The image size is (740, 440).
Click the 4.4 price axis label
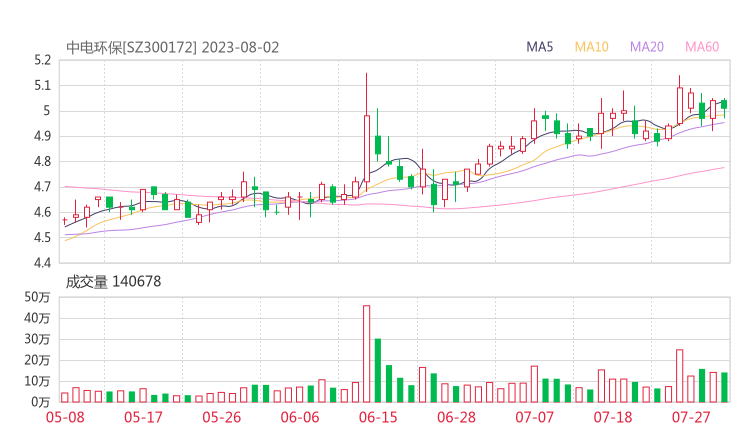tap(42, 263)
